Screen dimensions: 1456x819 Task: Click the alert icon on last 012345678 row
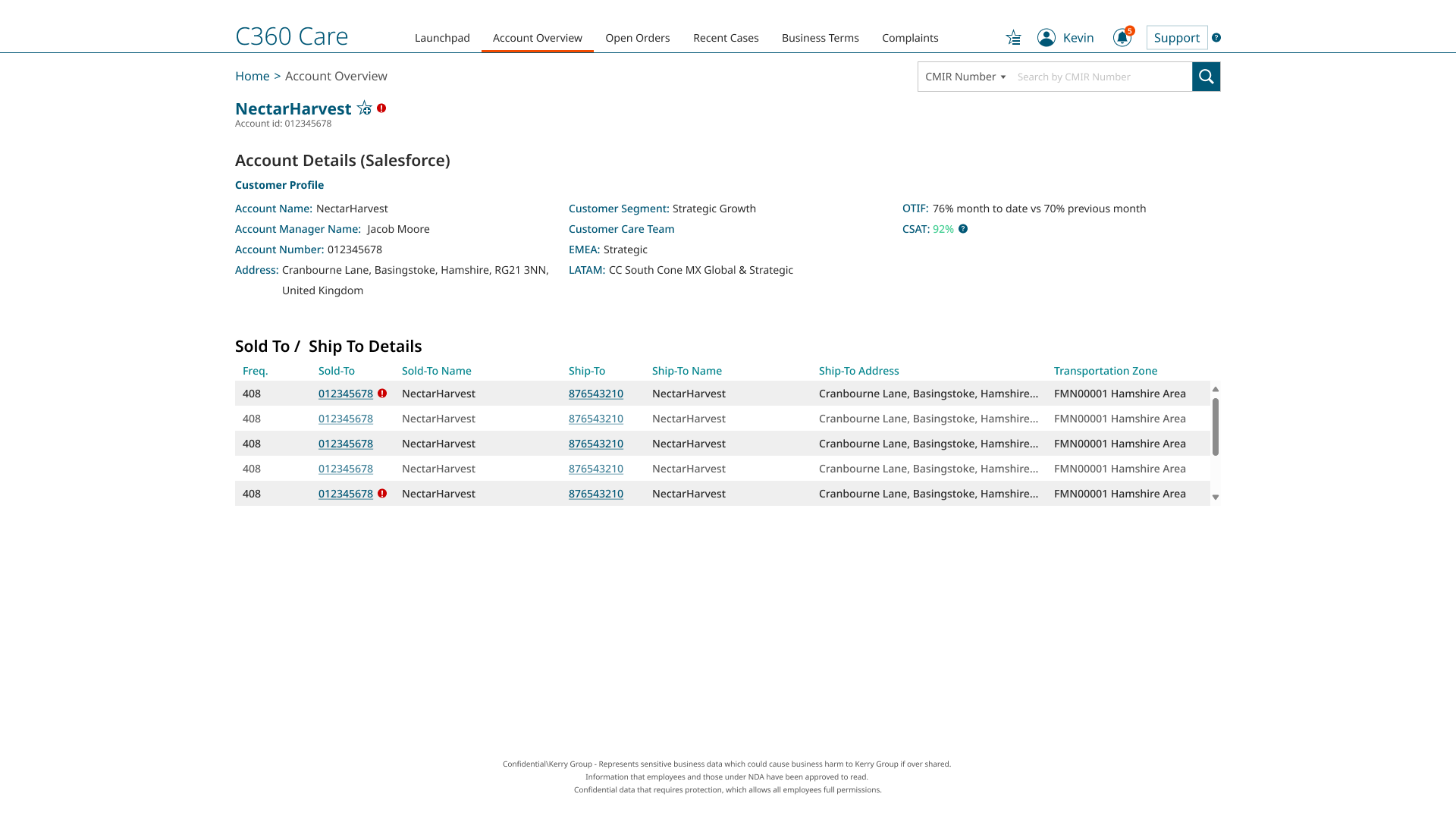pos(382,493)
